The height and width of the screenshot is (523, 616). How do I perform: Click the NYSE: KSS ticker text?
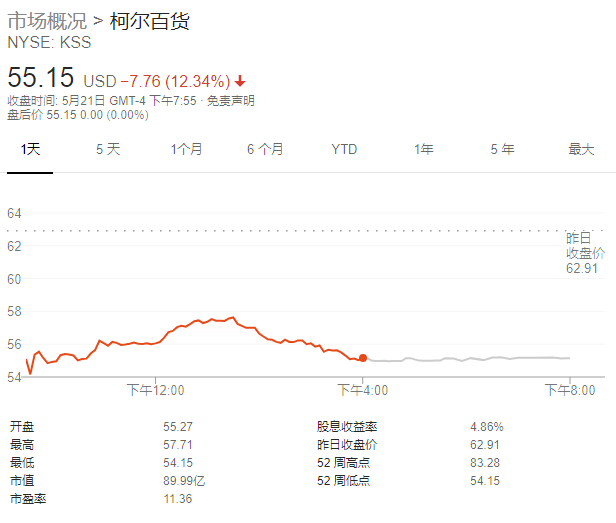50,42
